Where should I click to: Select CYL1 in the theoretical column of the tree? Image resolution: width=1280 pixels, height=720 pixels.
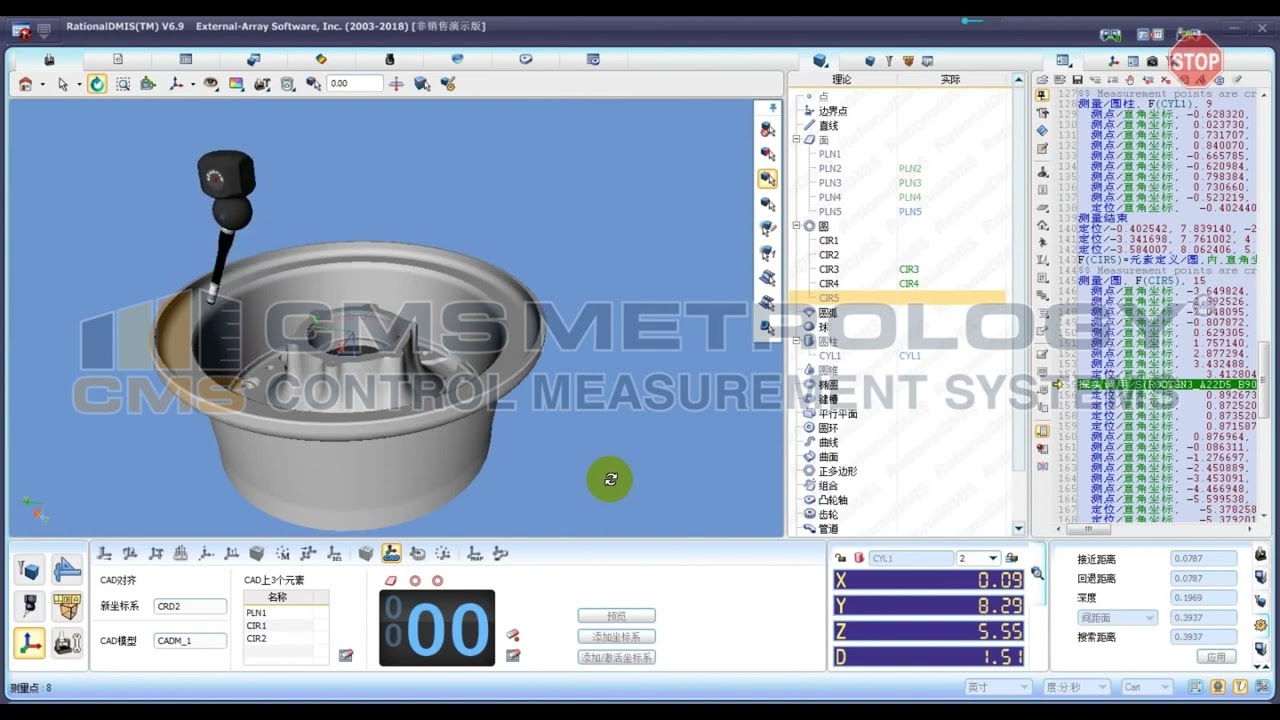830,356
